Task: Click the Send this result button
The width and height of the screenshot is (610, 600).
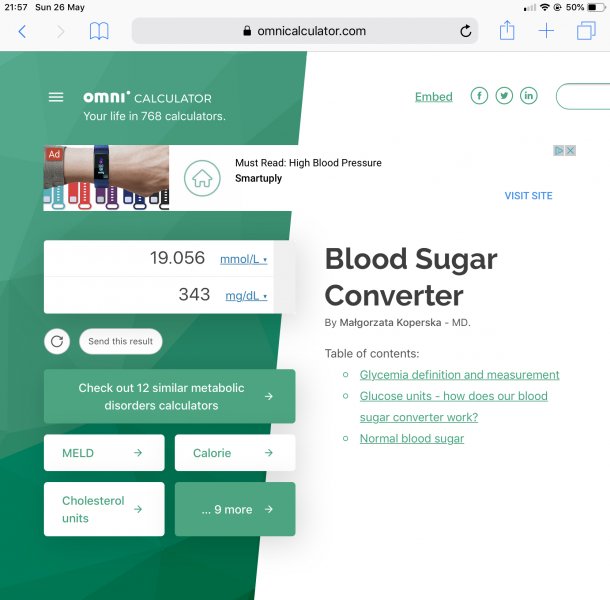Action: [x=121, y=341]
